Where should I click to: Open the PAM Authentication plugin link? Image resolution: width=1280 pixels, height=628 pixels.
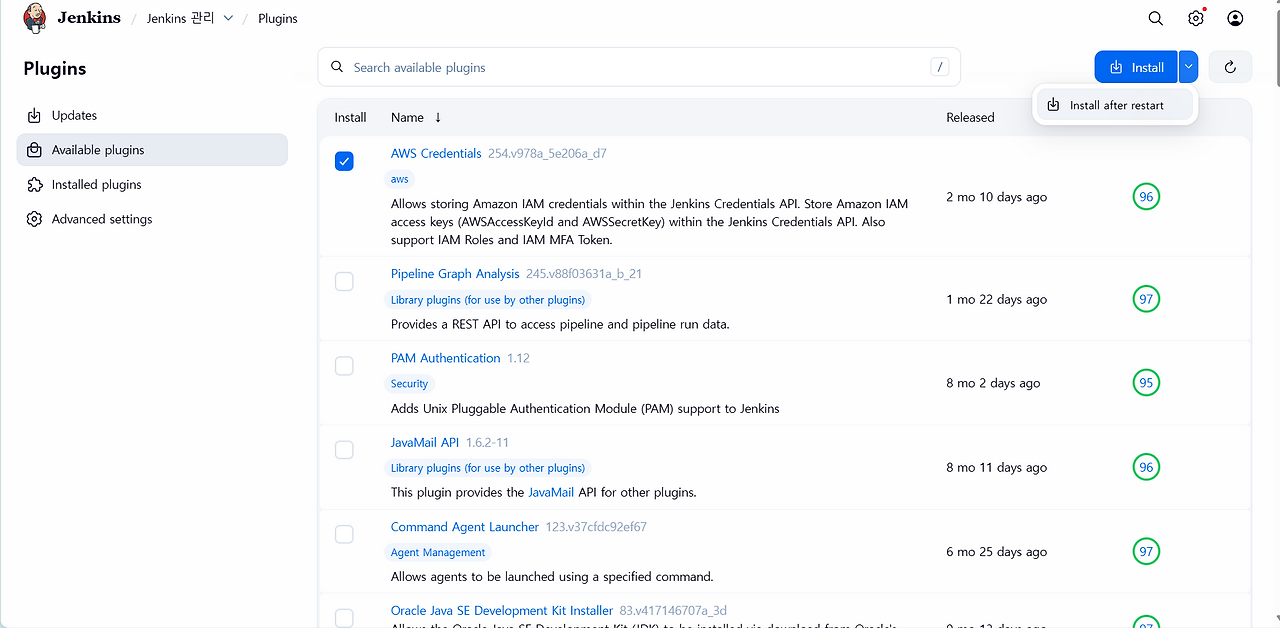(445, 357)
